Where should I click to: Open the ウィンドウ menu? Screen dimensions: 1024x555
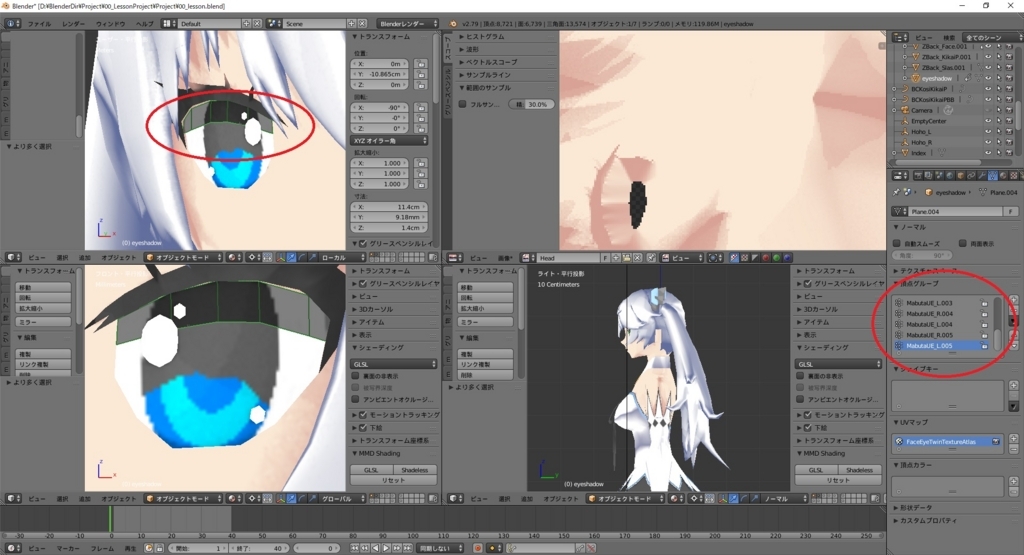110,24
